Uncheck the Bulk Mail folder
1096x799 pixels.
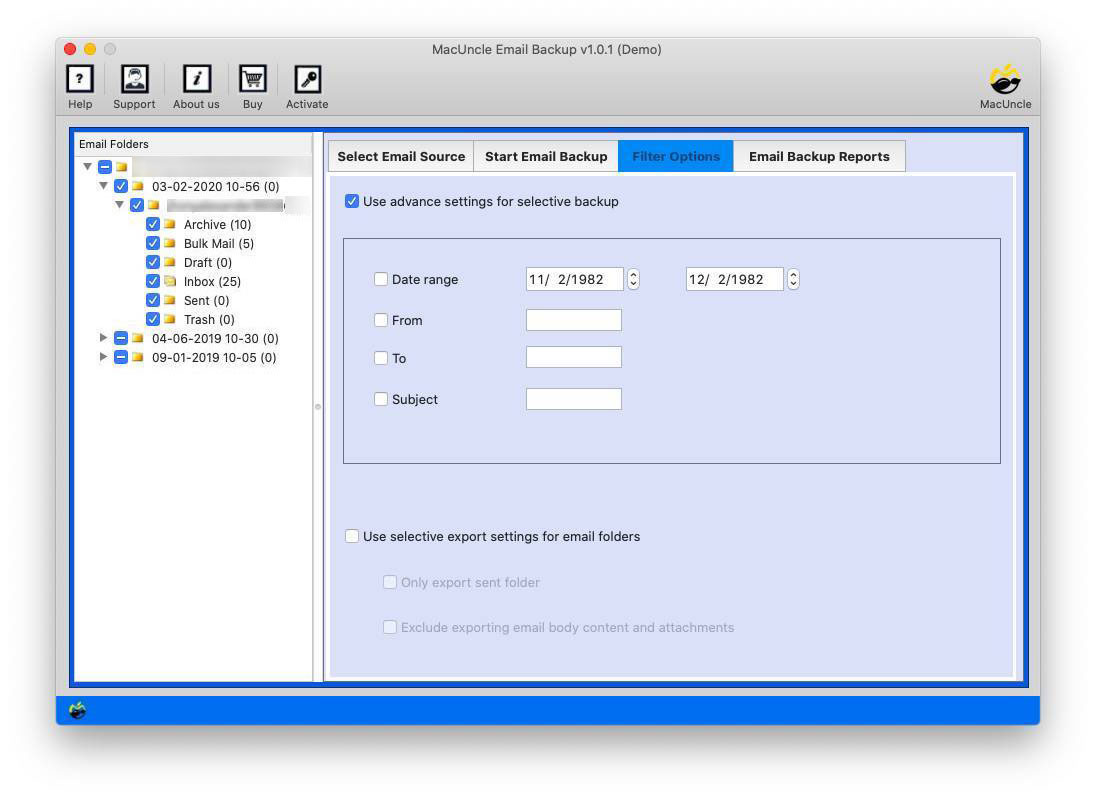[x=152, y=243]
